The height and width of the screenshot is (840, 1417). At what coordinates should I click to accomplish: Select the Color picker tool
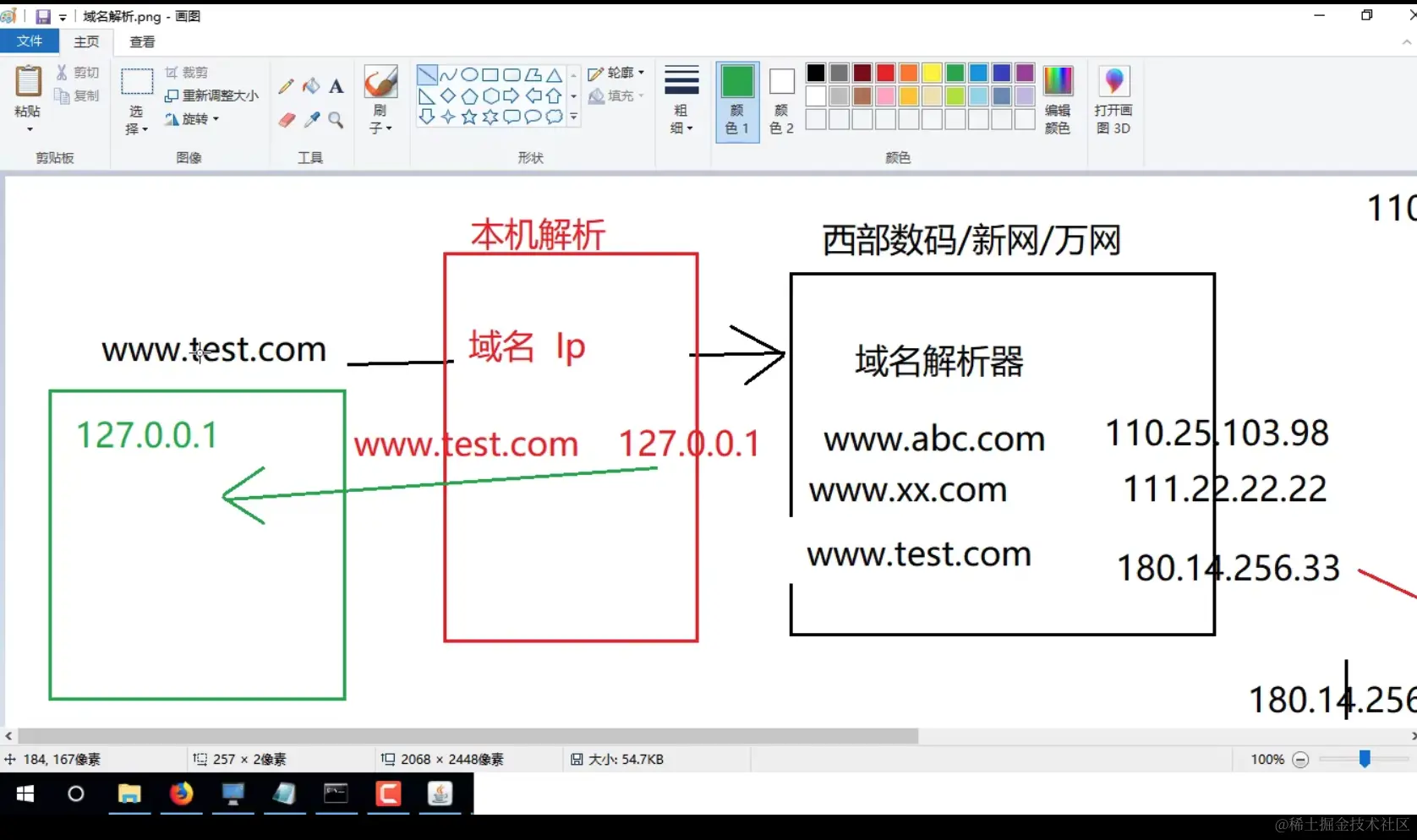311,119
